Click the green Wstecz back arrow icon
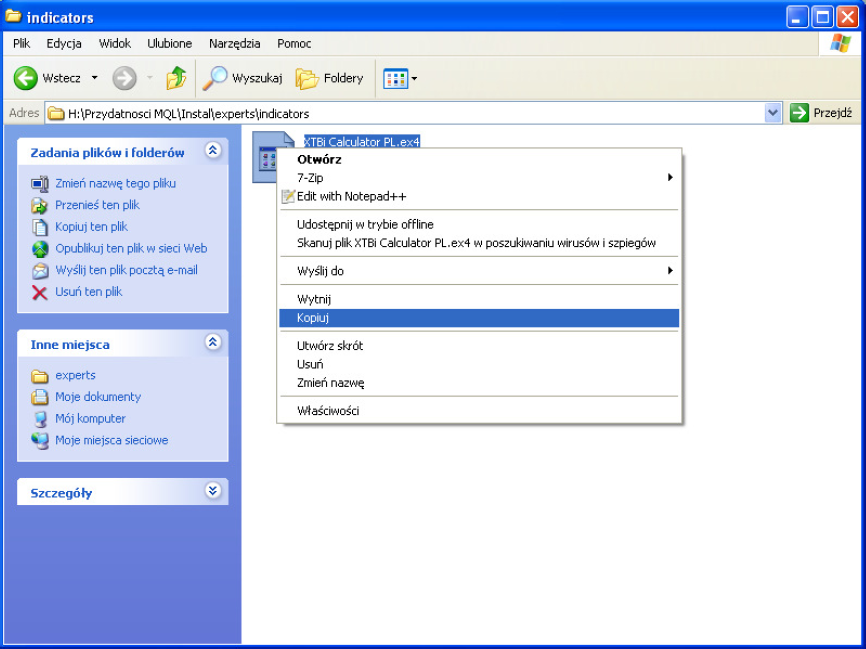The width and height of the screenshot is (866, 649). (26, 78)
